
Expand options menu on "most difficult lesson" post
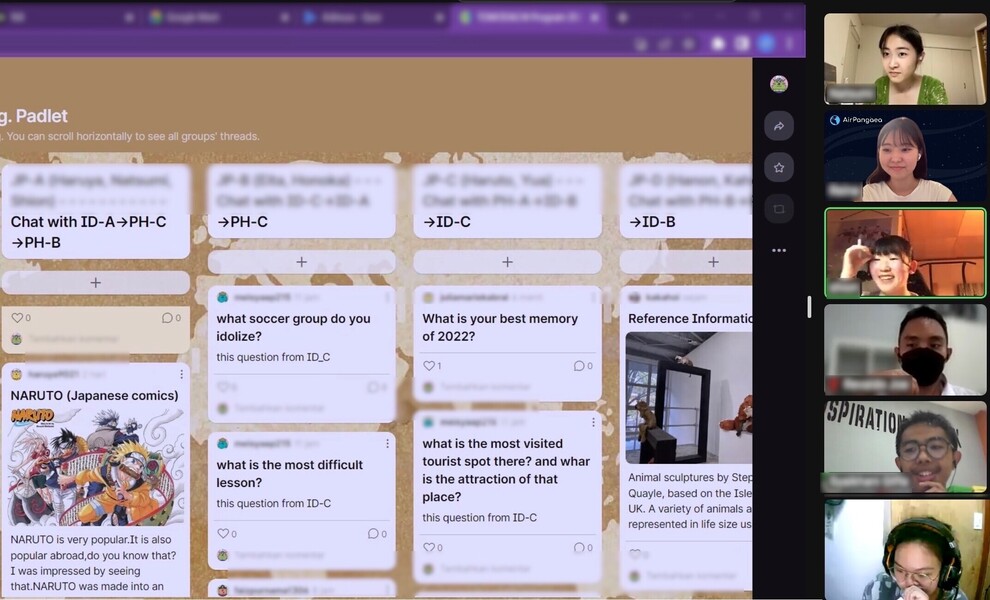click(387, 443)
